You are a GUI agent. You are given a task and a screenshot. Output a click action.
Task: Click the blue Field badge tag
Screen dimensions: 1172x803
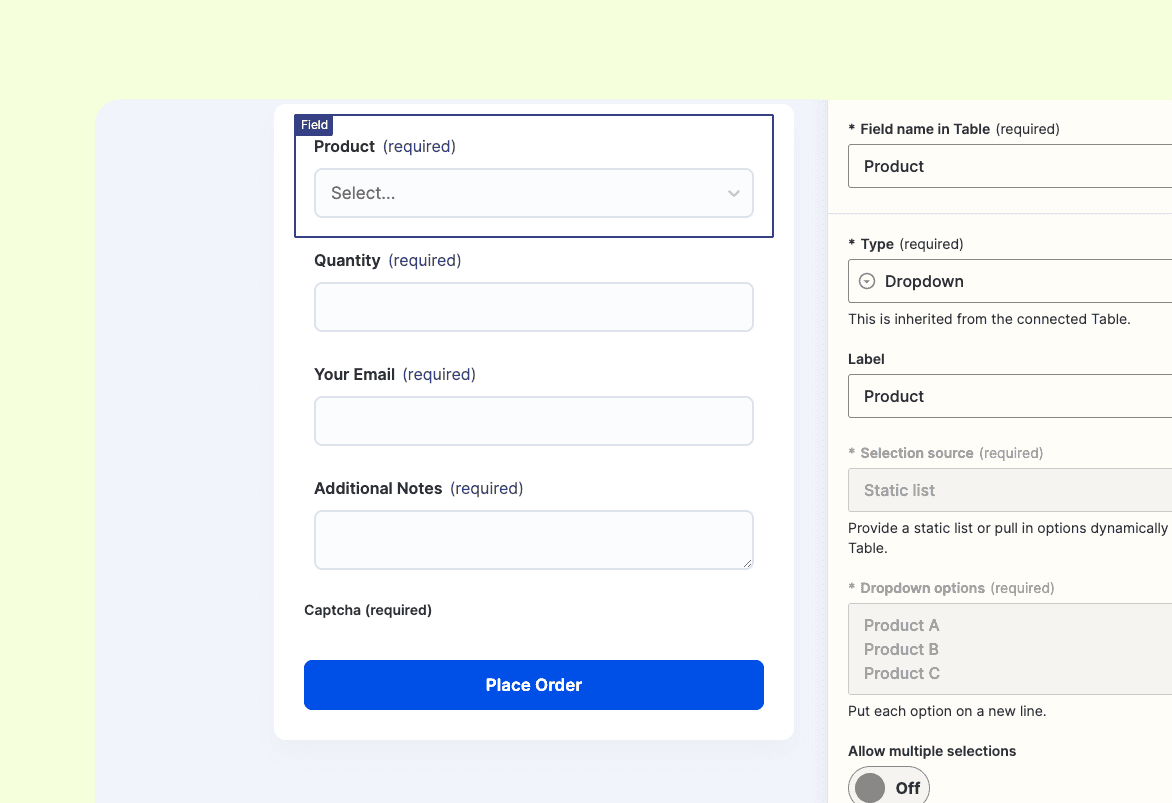click(x=314, y=125)
